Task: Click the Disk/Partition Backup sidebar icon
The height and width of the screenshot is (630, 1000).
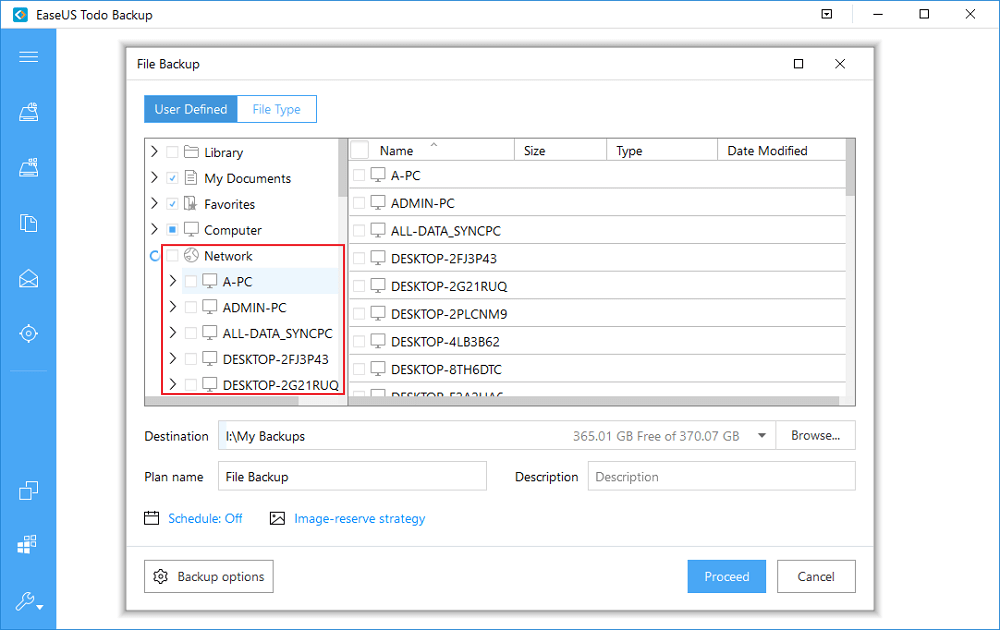Action: (x=28, y=112)
